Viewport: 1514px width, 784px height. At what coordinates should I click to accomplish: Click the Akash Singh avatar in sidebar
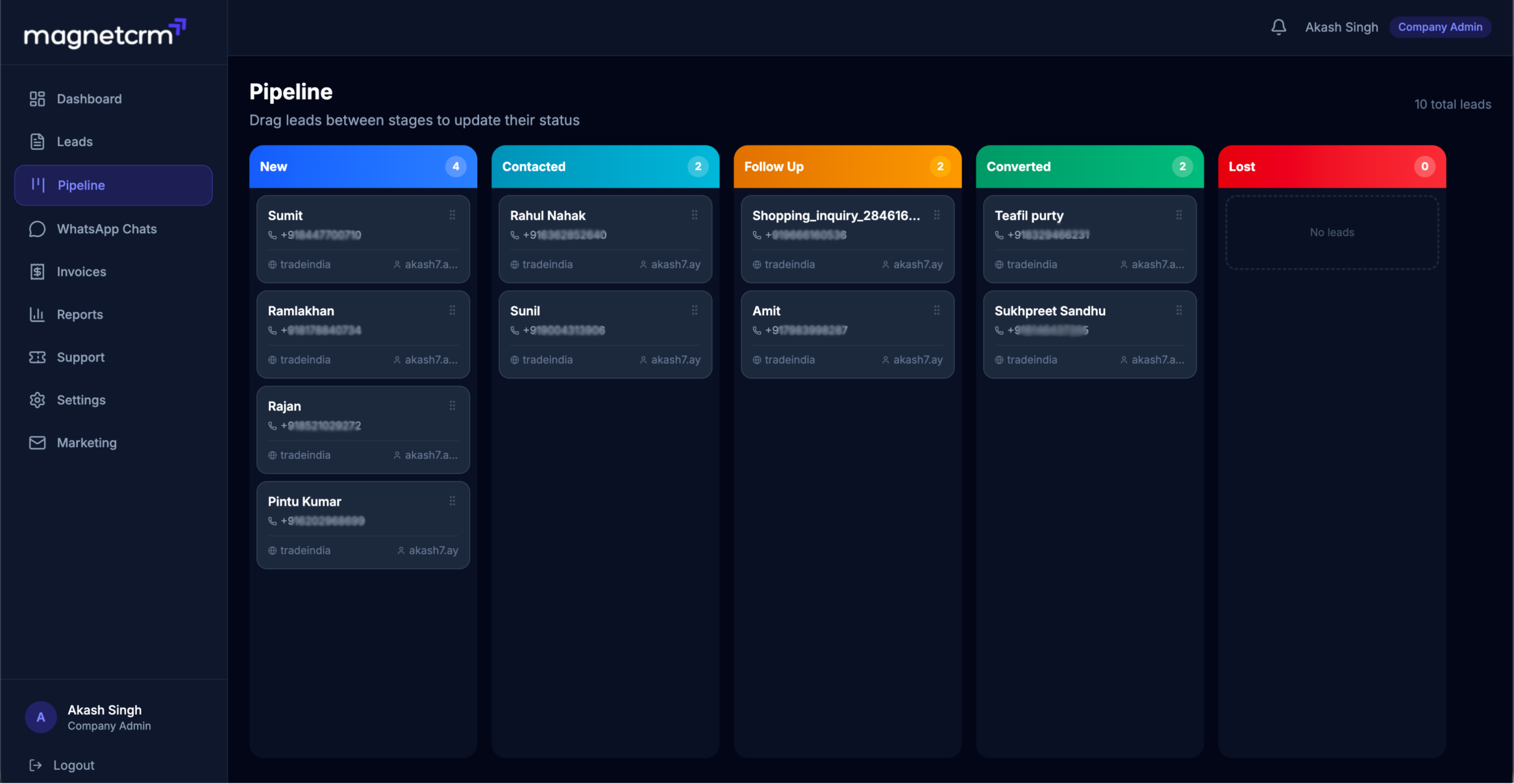[x=41, y=717]
